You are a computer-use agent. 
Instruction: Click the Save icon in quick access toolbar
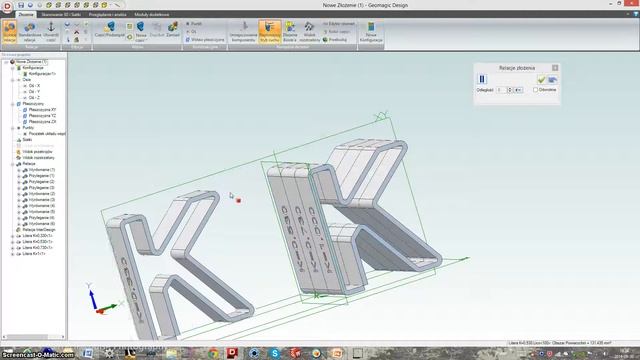pyautogui.click(x=21, y=5)
